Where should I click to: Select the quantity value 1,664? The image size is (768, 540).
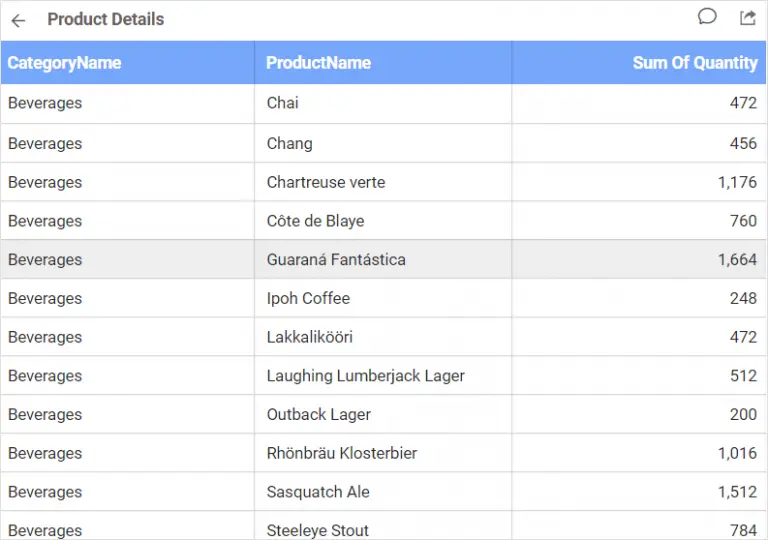coord(737,260)
